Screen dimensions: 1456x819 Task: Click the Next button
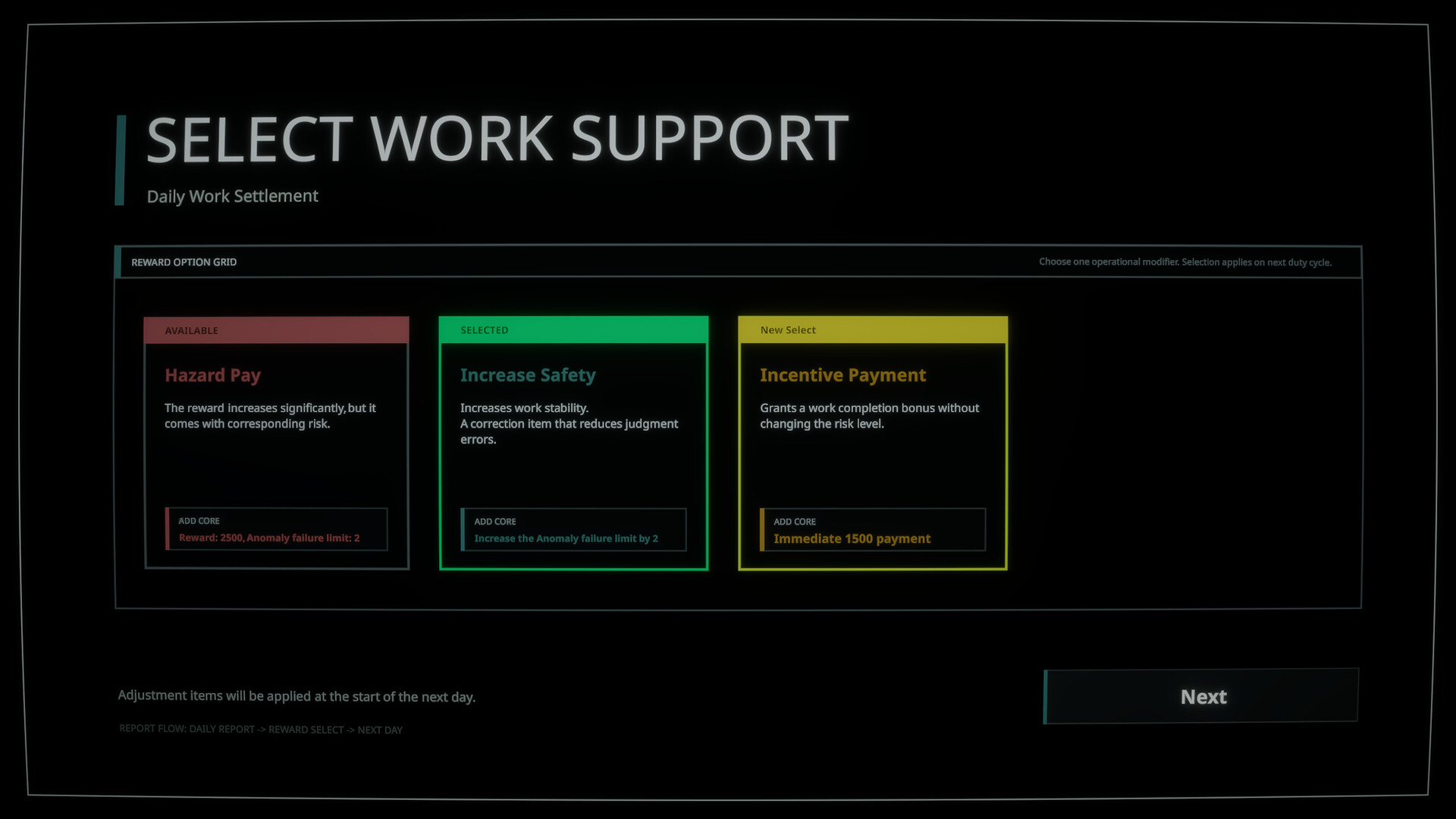coord(1201,696)
